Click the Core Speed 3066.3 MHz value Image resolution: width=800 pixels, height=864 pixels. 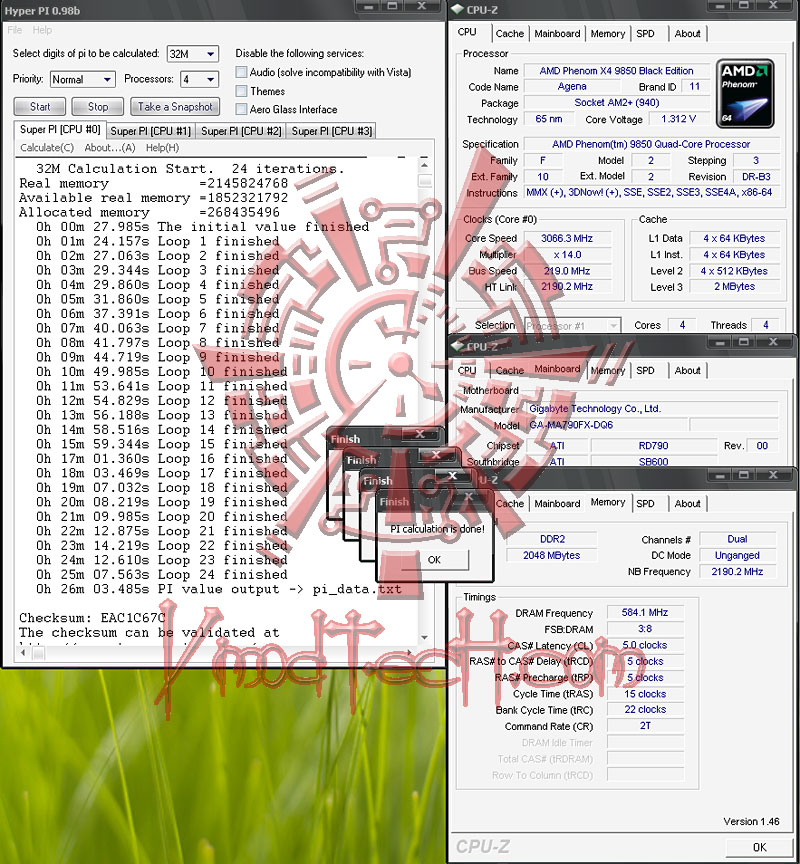566,239
